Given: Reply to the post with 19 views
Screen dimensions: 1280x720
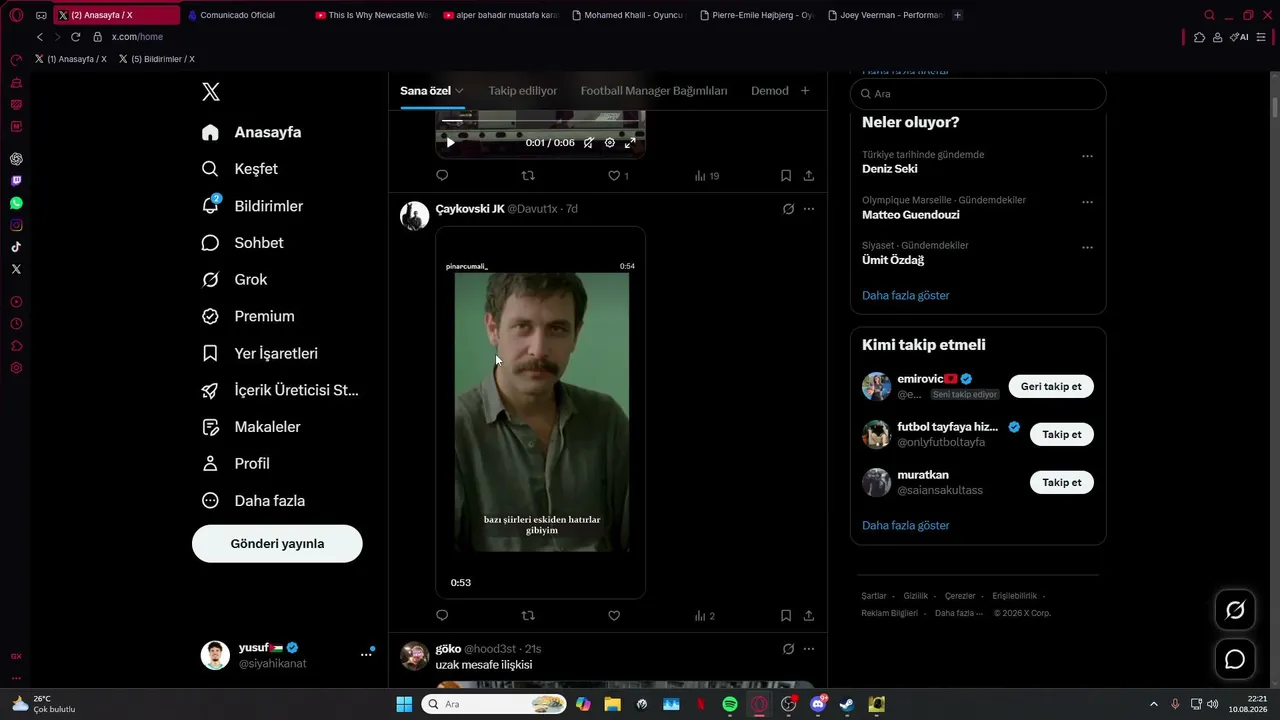Looking at the screenshot, I should (442, 176).
